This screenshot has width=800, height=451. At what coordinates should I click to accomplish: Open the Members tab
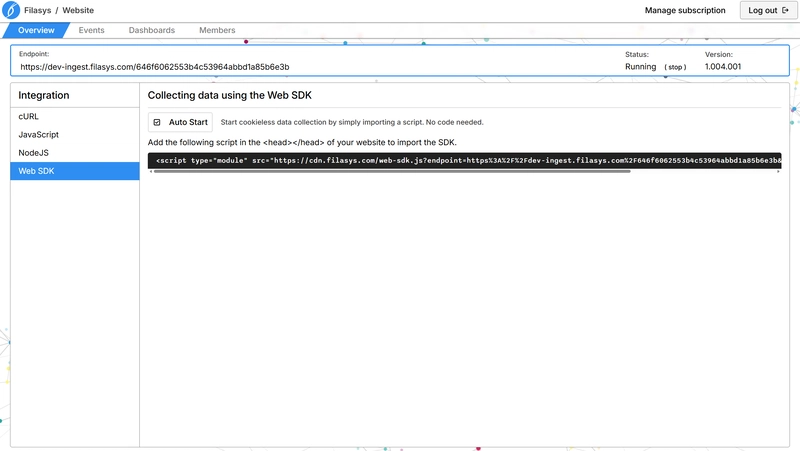[217, 31]
